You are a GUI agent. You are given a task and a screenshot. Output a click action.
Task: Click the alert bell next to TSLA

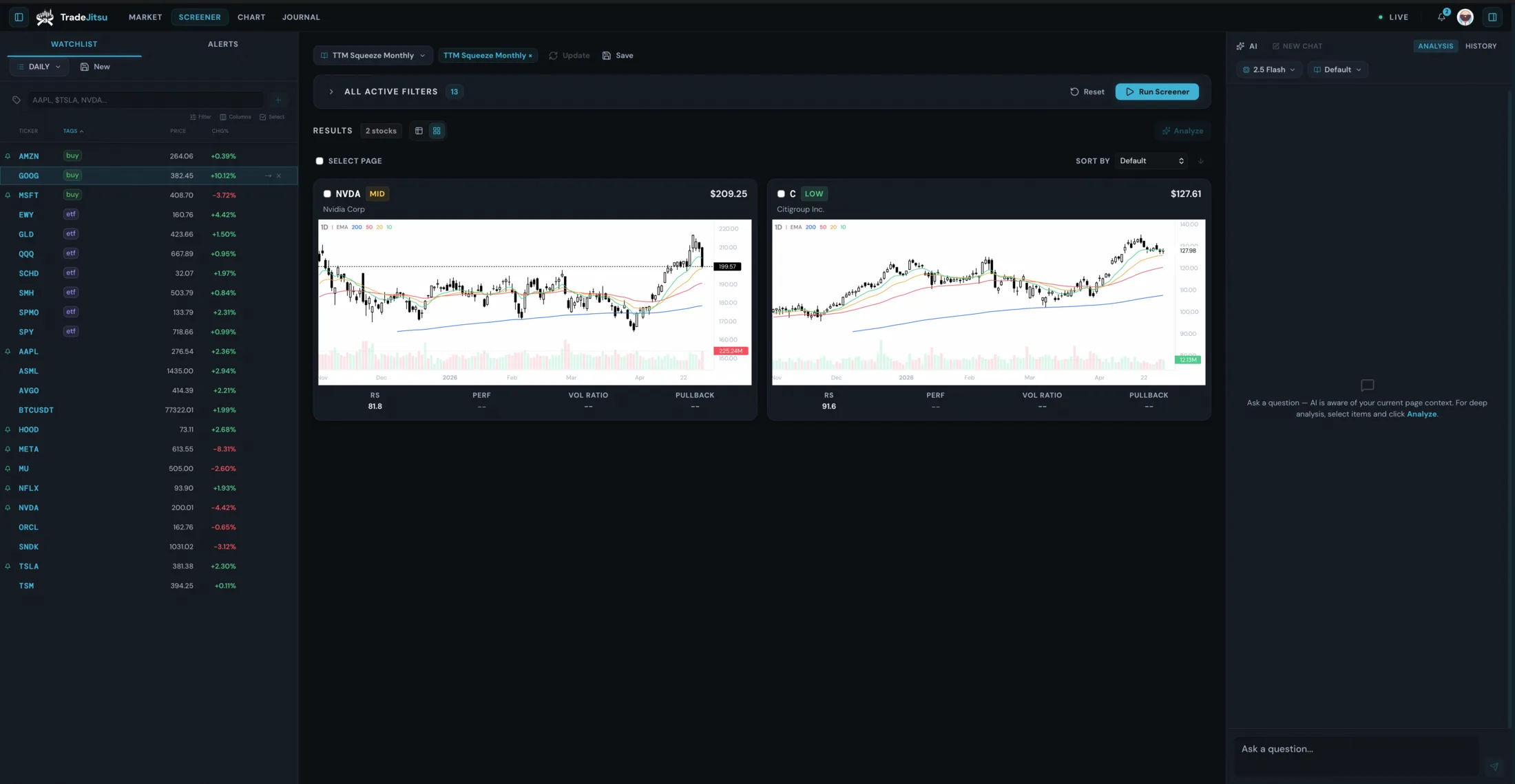pos(8,566)
